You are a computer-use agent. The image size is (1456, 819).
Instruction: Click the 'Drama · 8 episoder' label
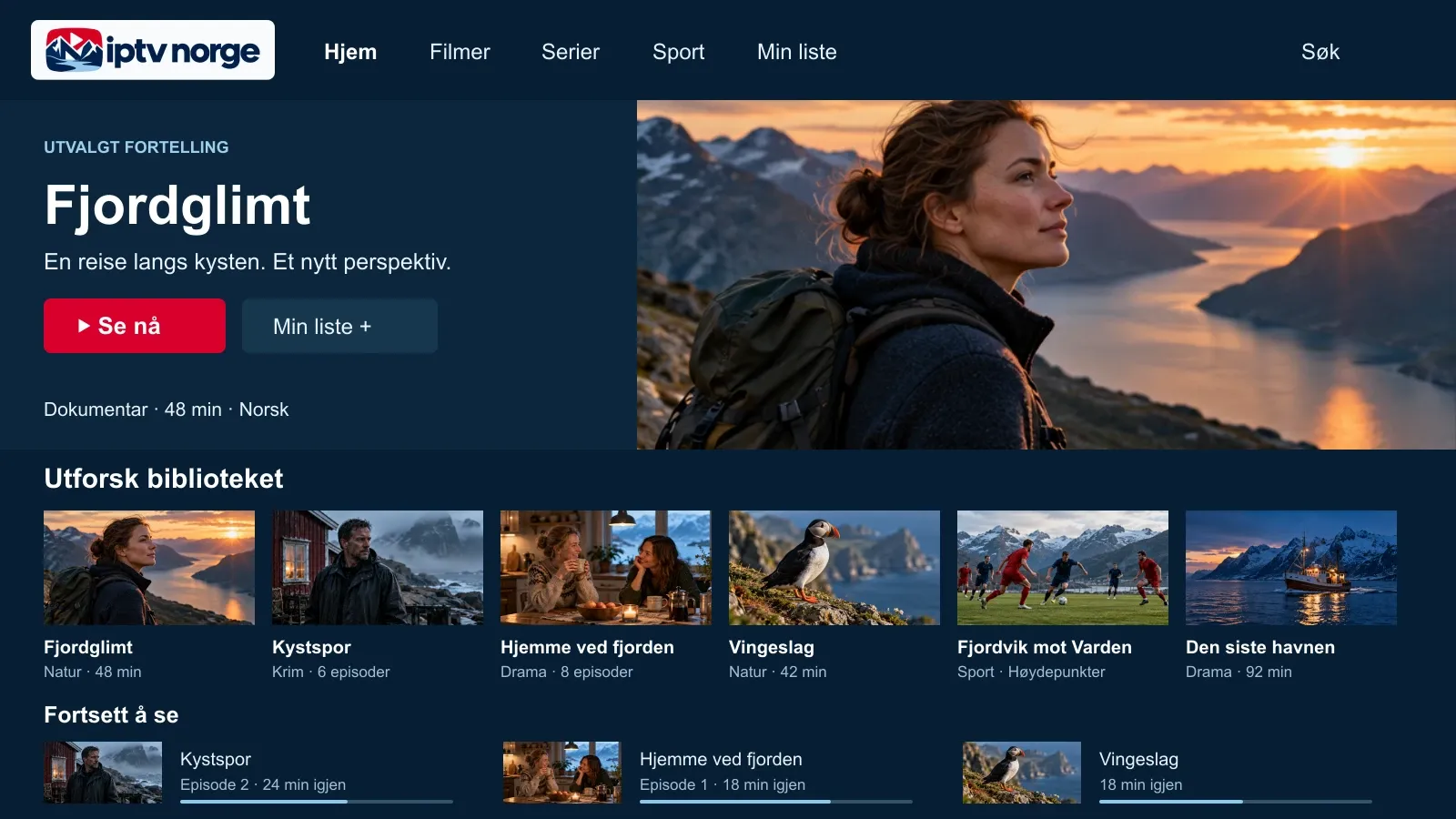(x=566, y=672)
